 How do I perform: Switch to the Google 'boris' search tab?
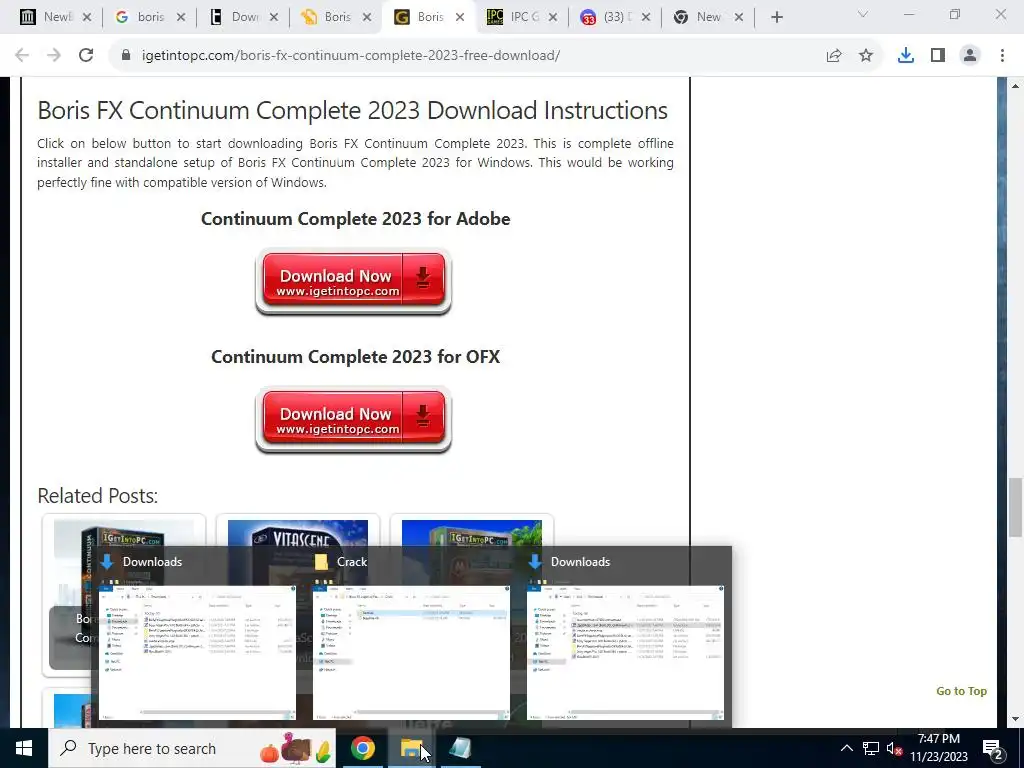coord(148,17)
